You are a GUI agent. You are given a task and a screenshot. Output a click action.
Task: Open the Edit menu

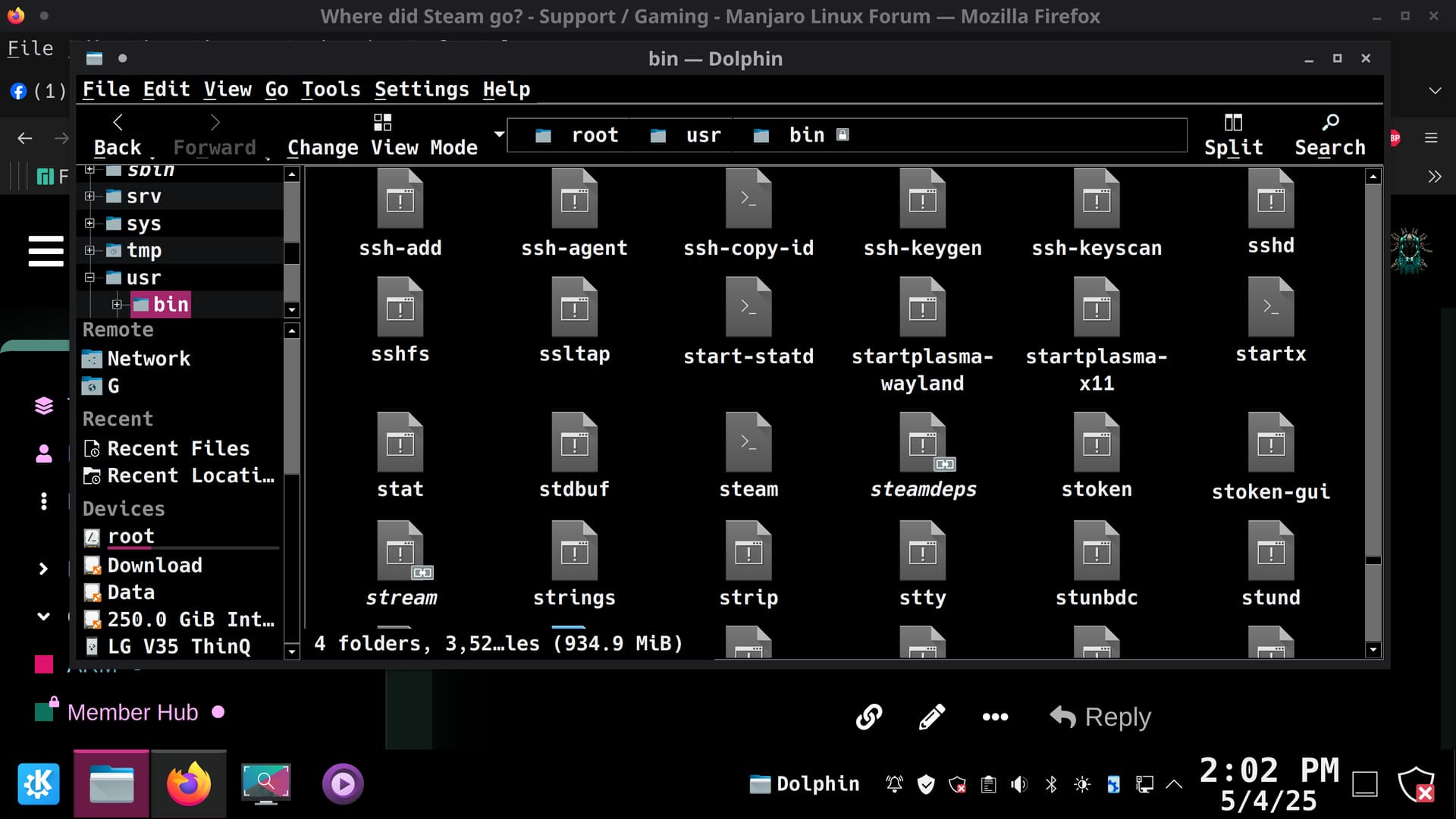coord(166,89)
